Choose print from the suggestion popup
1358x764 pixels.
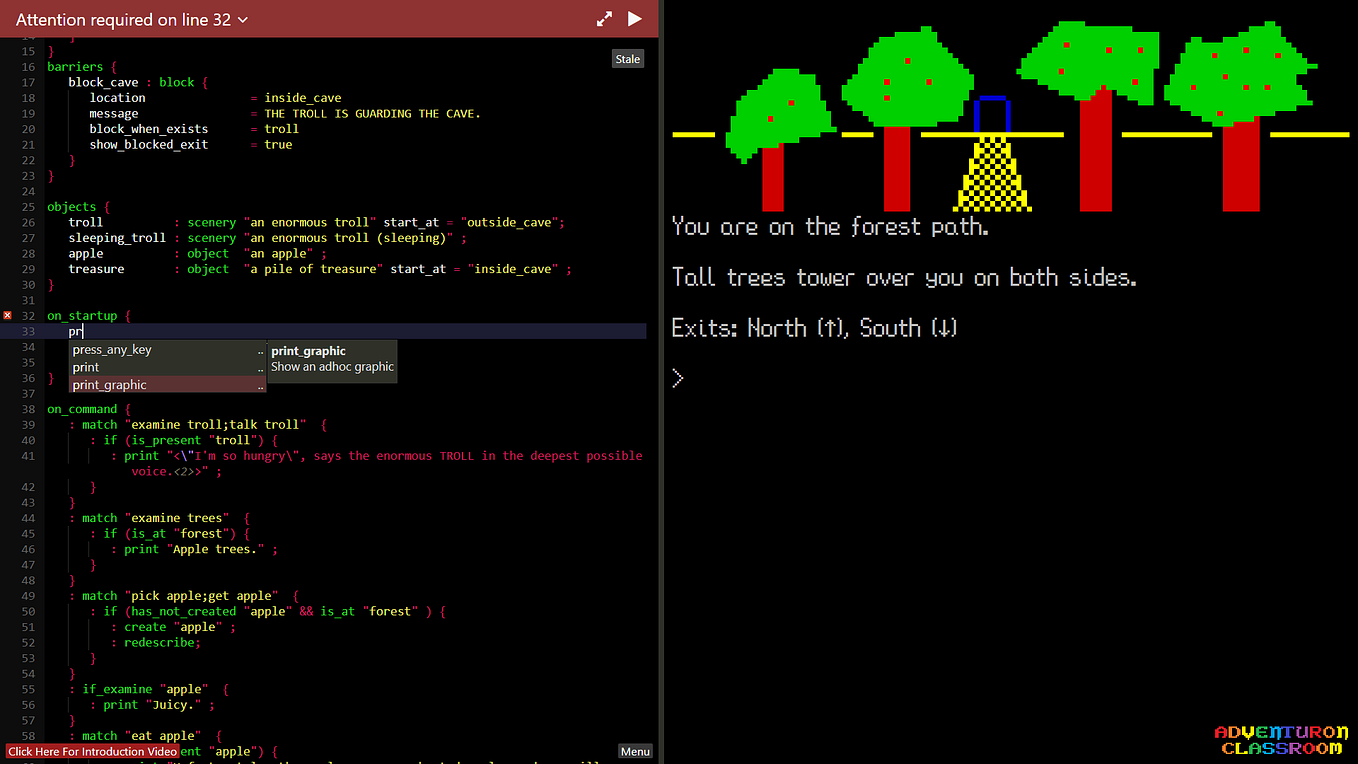pyautogui.click(x=85, y=367)
